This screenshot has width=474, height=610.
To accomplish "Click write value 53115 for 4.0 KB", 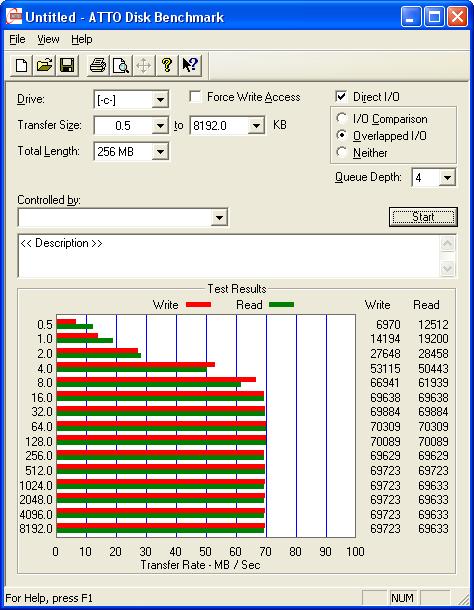I will (x=385, y=368).
